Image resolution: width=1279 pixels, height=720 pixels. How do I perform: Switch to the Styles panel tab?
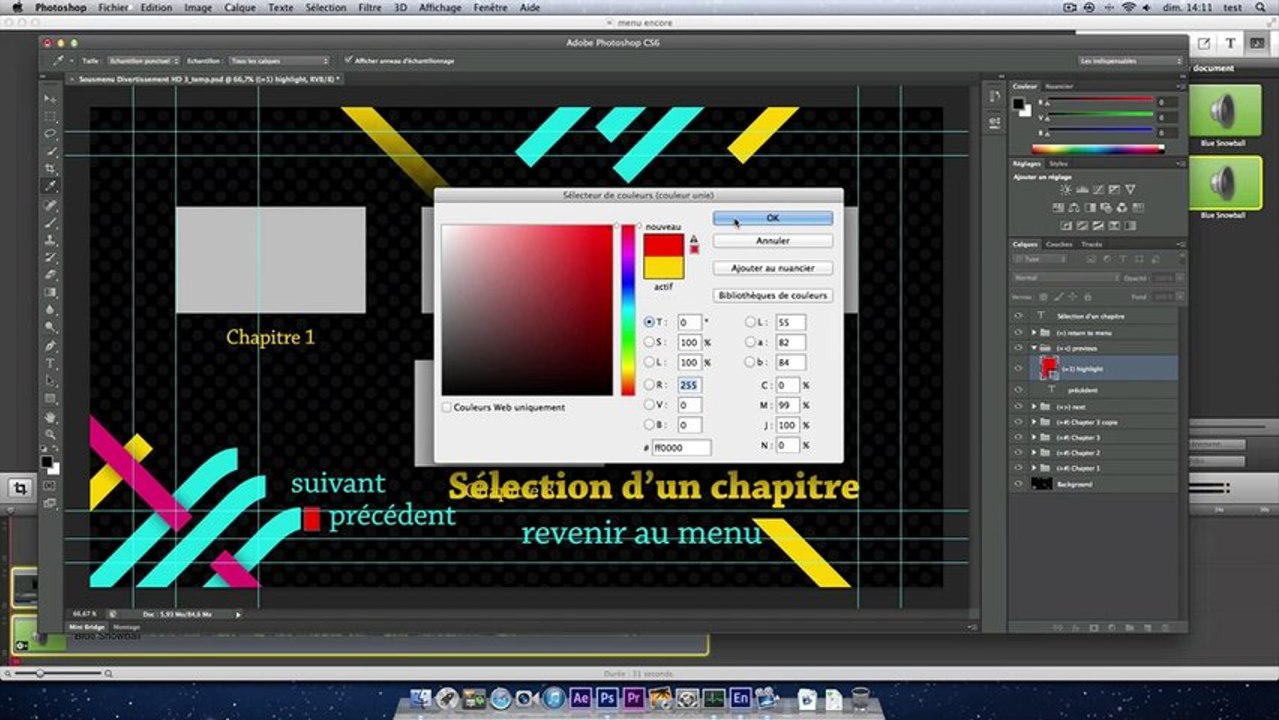point(1058,163)
